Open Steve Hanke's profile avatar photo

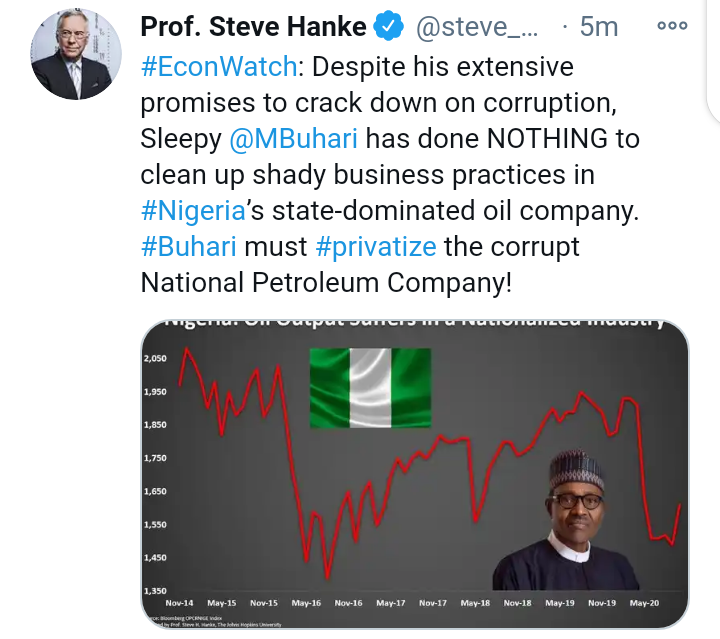tap(76, 54)
